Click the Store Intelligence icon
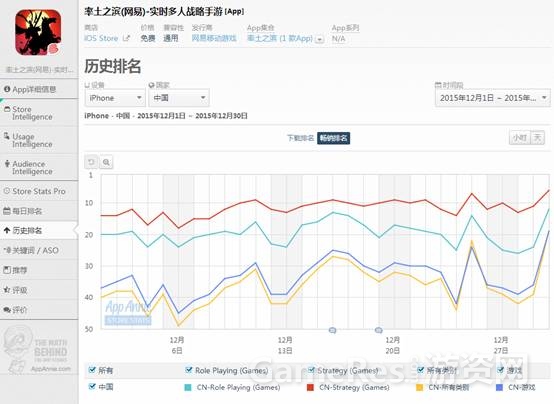This screenshot has width=554, height=404. click(7, 109)
